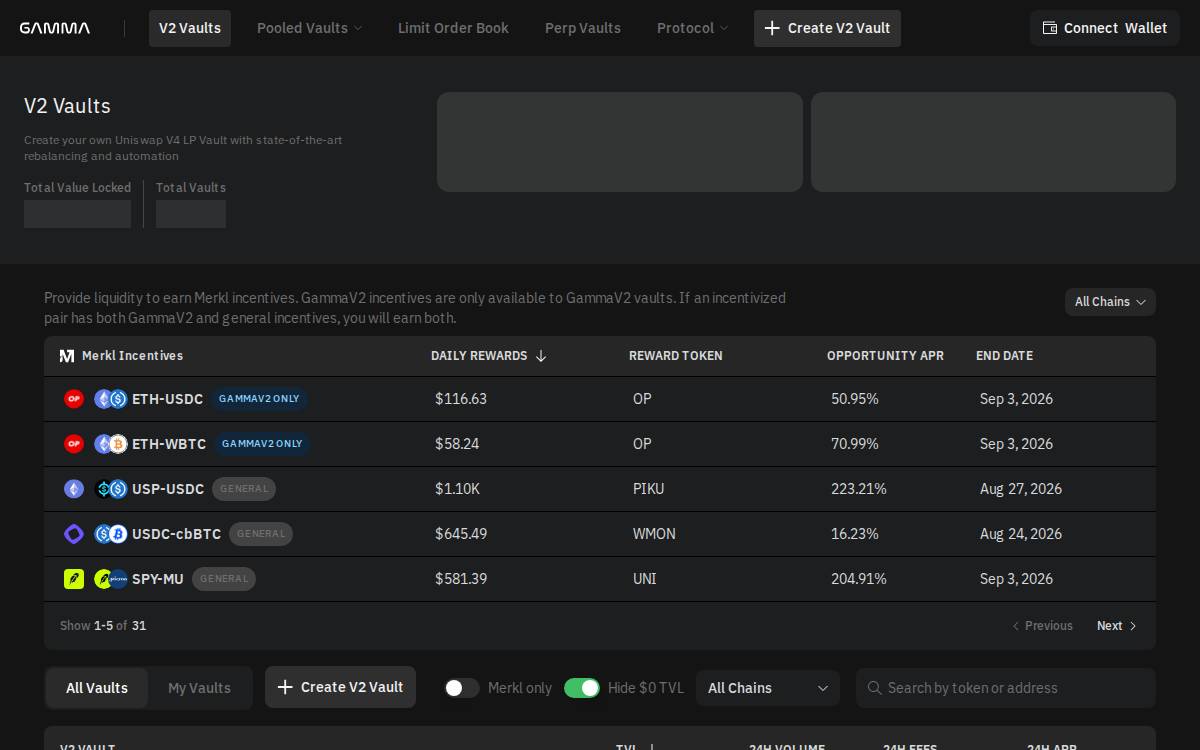This screenshot has width=1200, height=750.
Task: Click the USDC token icon in the ETH-USDC row
Action: (118, 399)
